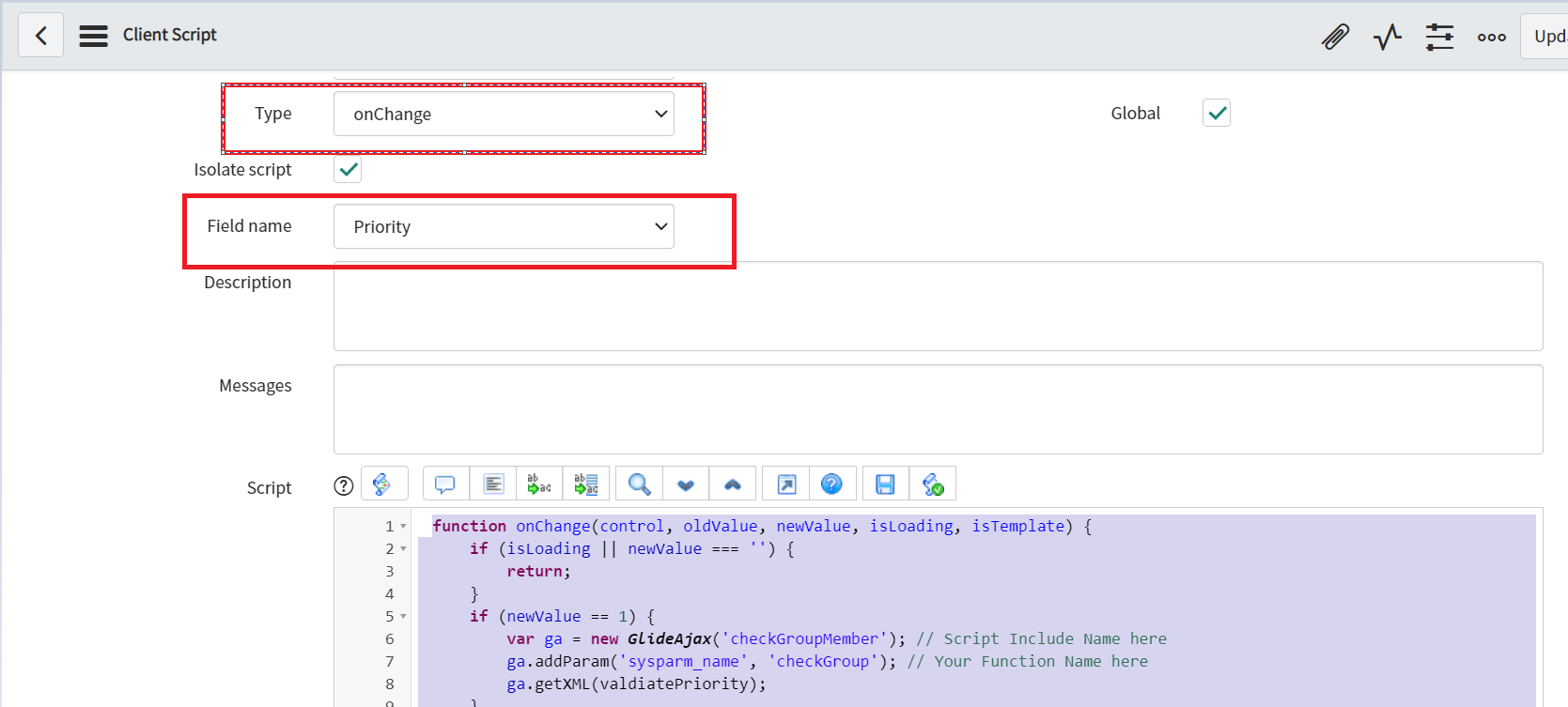Click the format code icon
This screenshot has height=707, width=1568.
click(493, 484)
